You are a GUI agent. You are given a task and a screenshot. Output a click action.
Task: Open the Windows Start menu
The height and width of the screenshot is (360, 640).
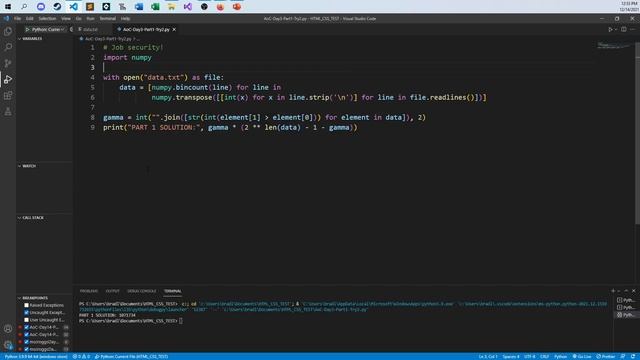click(8, 7)
